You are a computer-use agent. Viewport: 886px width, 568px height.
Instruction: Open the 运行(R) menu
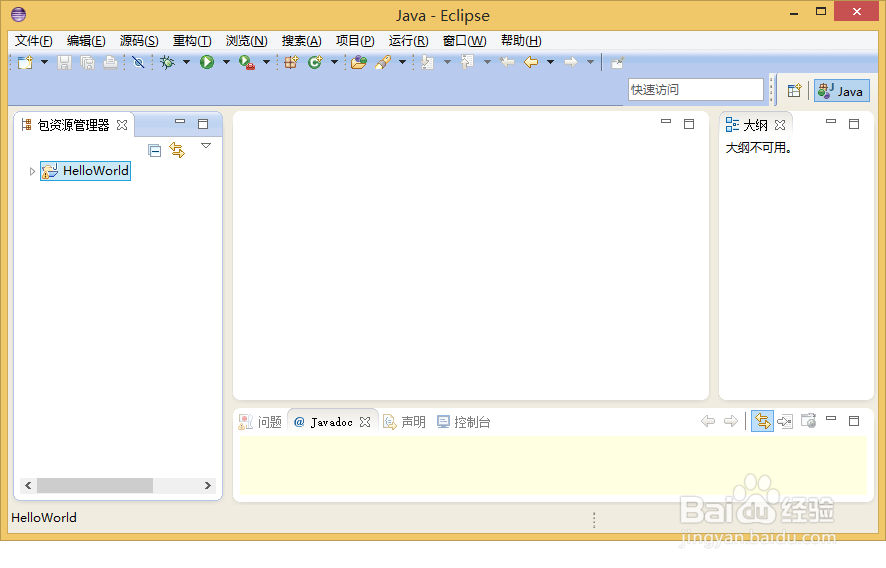click(409, 41)
